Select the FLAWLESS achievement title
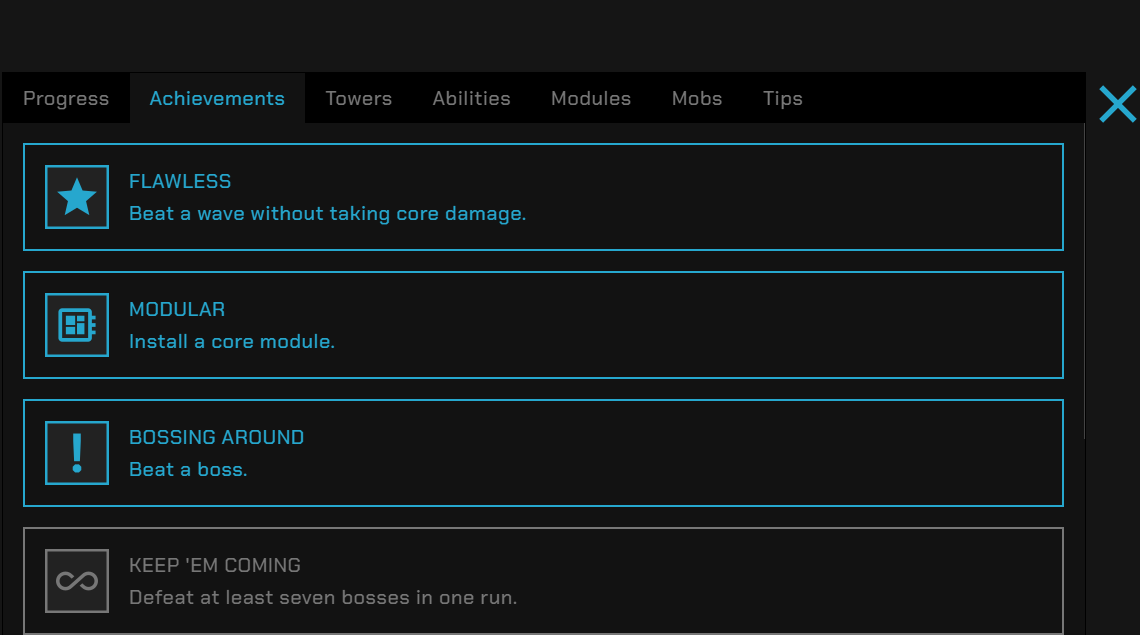 [180, 181]
